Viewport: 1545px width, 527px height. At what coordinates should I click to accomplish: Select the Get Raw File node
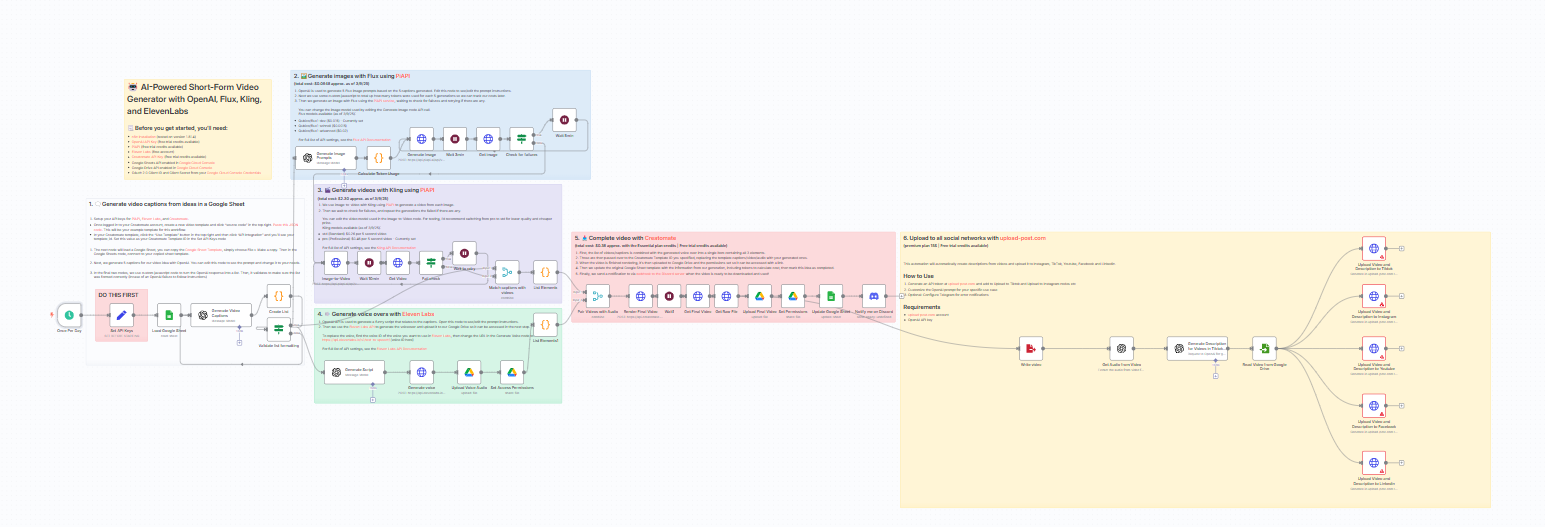pyautogui.click(x=725, y=295)
